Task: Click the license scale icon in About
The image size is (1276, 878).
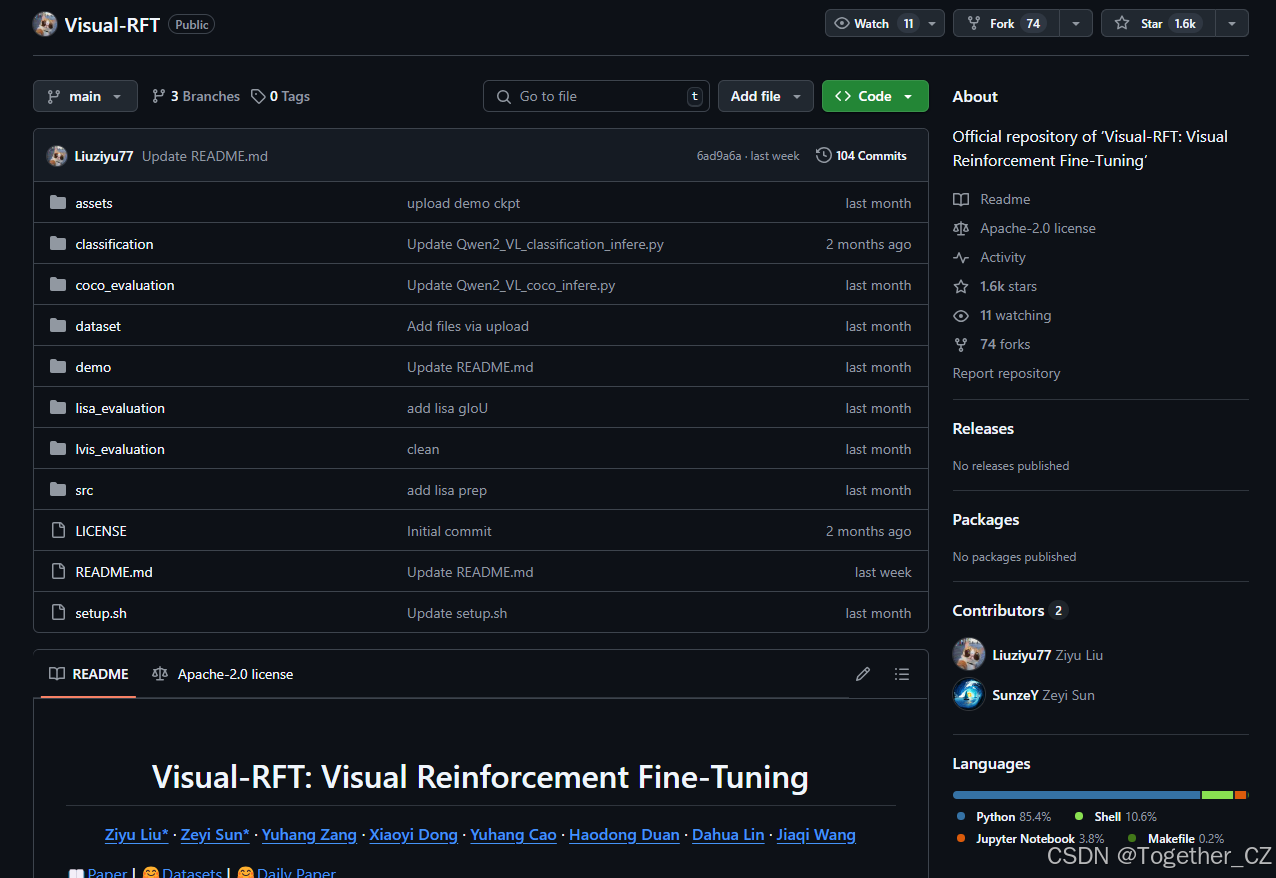Action: click(x=961, y=228)
